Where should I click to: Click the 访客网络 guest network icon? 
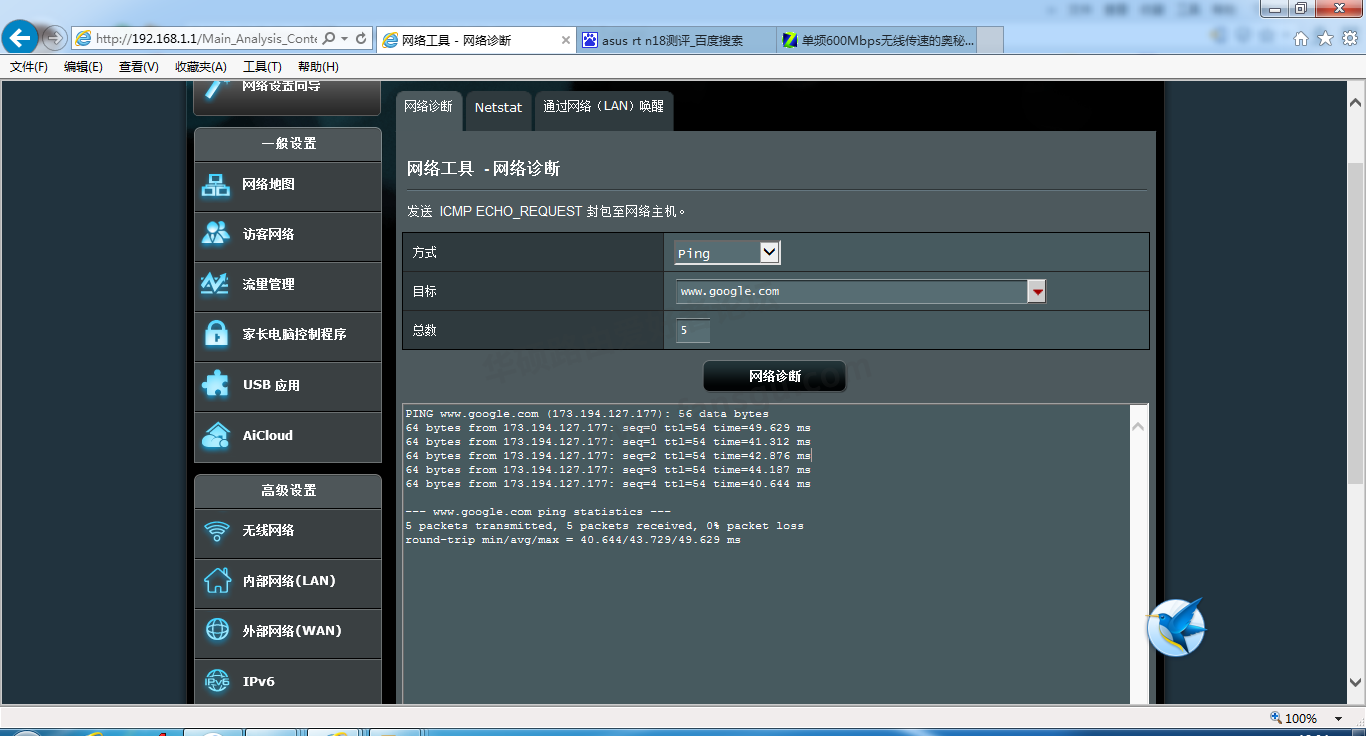coord(216,234)
